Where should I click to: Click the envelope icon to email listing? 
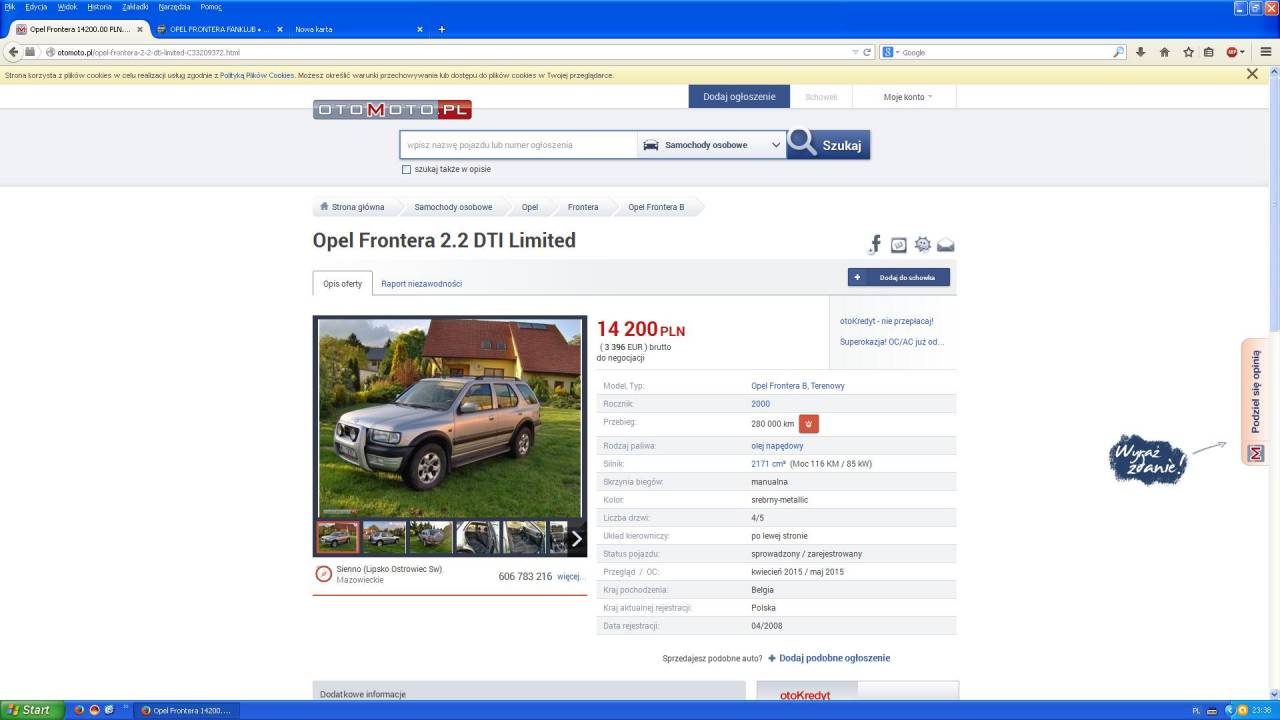(x=945, y=245)
